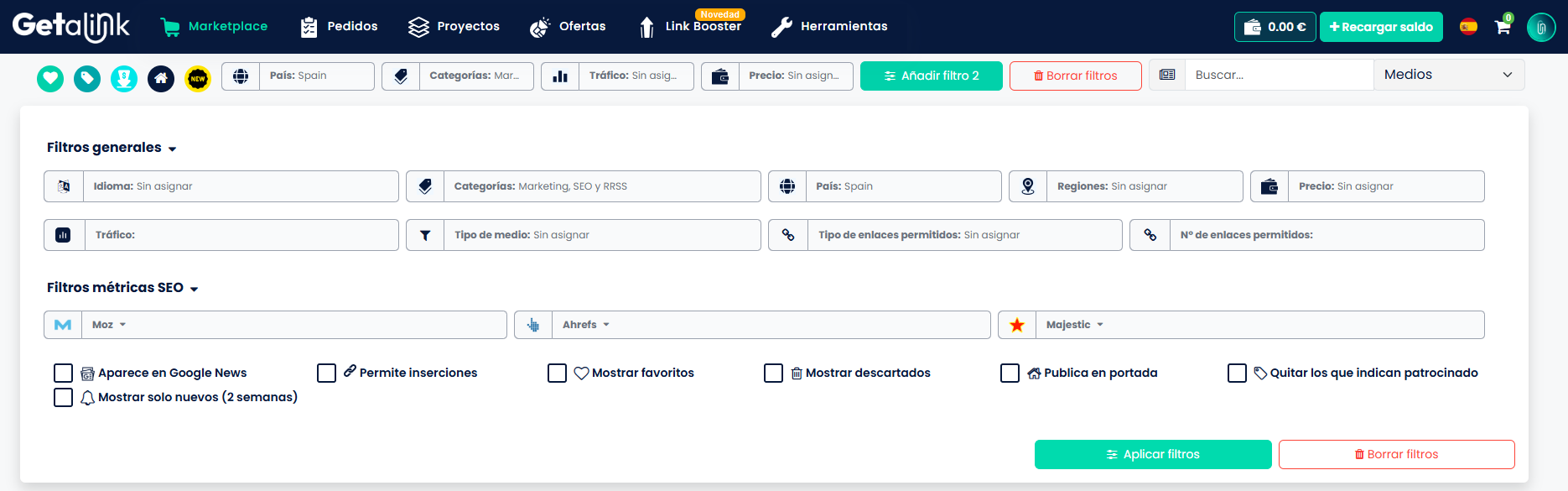Click the tag icon beside general Categorías filter

click(425, 186)
